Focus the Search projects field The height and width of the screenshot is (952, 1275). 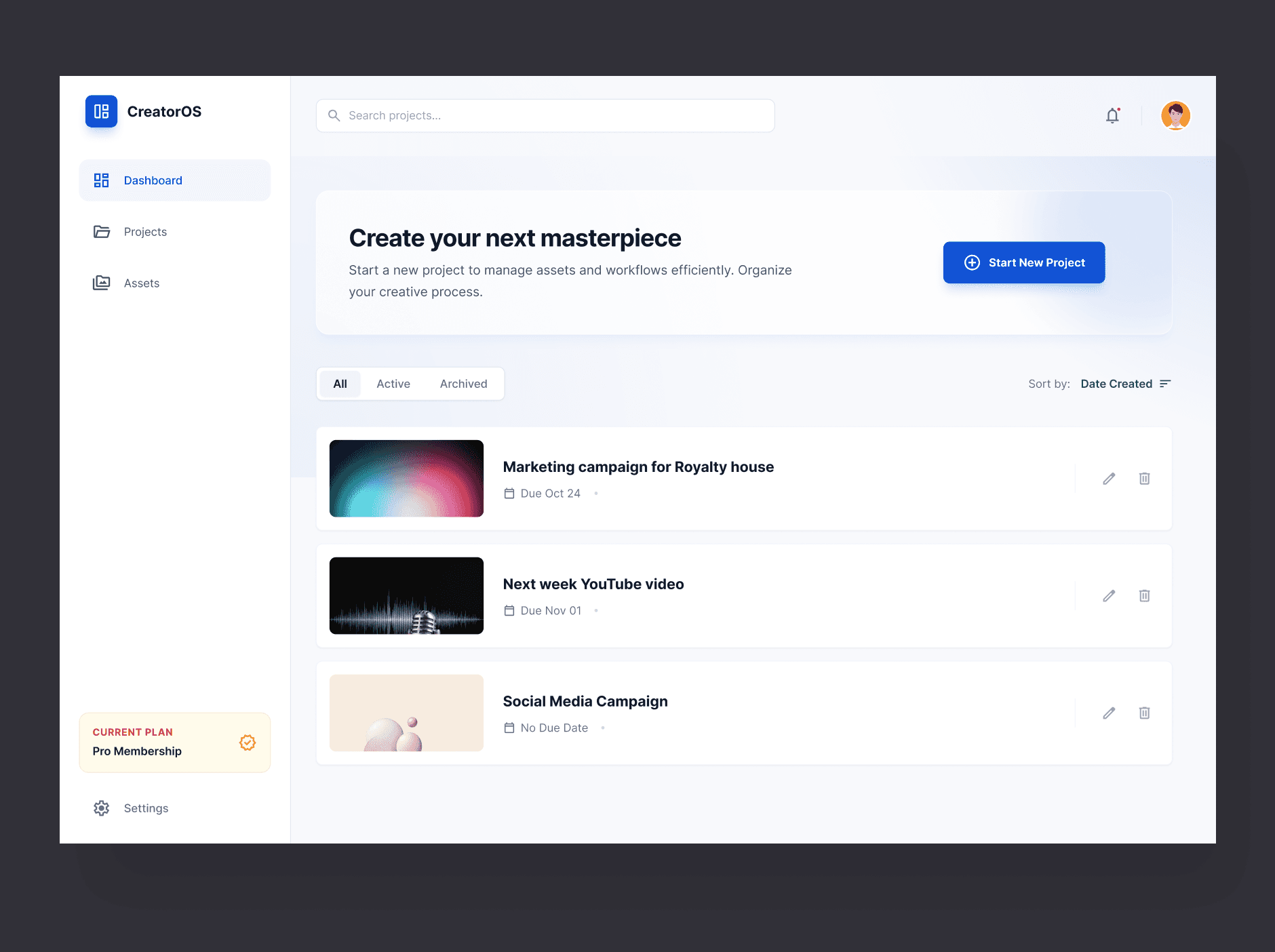pyautogui.click(x=545, y=115)
